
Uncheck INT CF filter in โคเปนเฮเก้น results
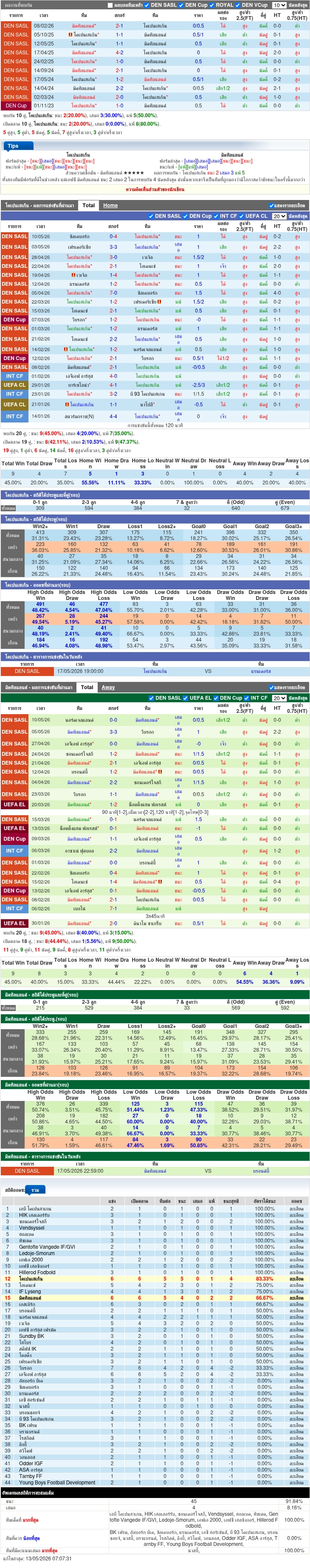point(216,216)
